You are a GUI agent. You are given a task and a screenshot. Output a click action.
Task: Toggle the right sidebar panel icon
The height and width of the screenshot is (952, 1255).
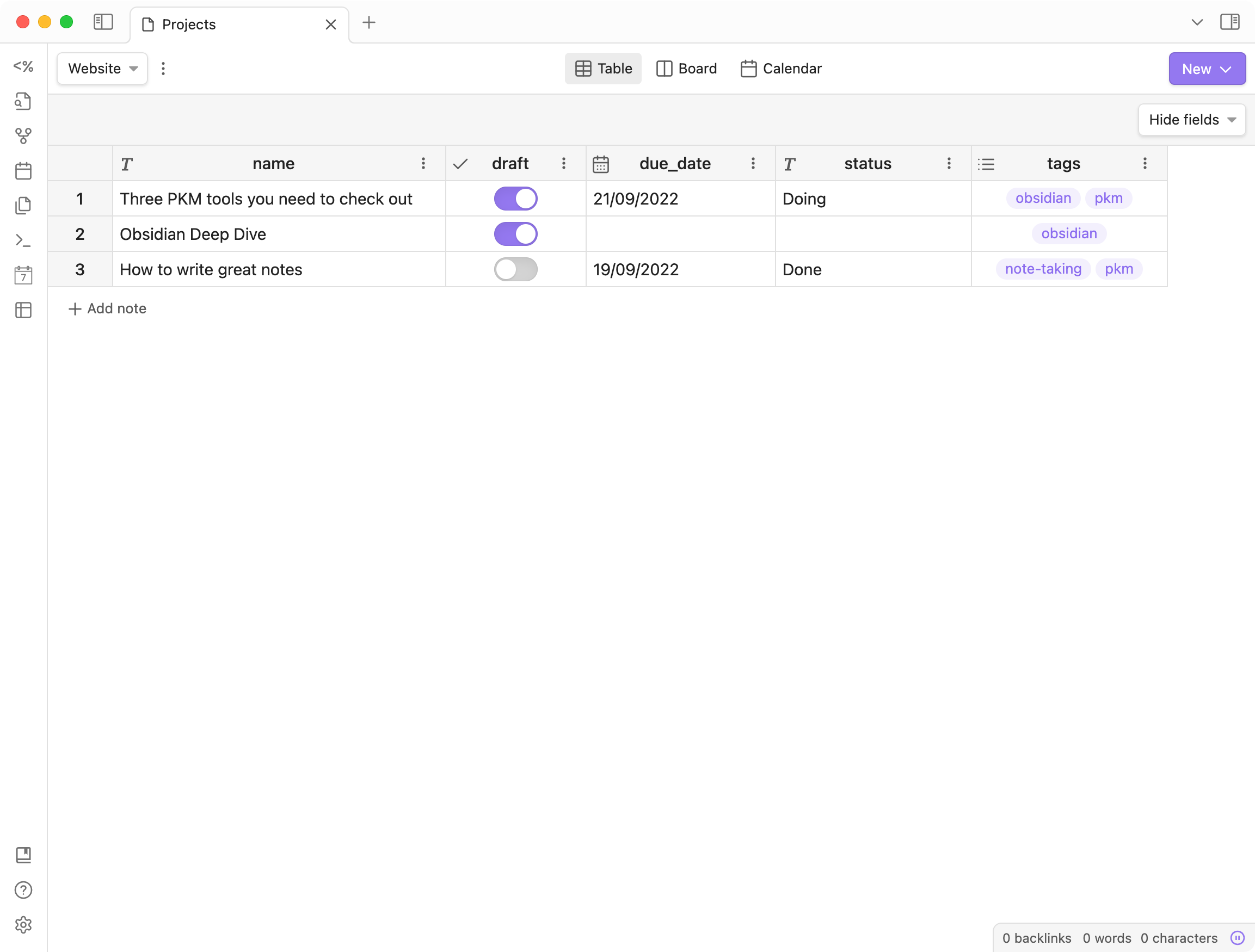(1229, 23)
